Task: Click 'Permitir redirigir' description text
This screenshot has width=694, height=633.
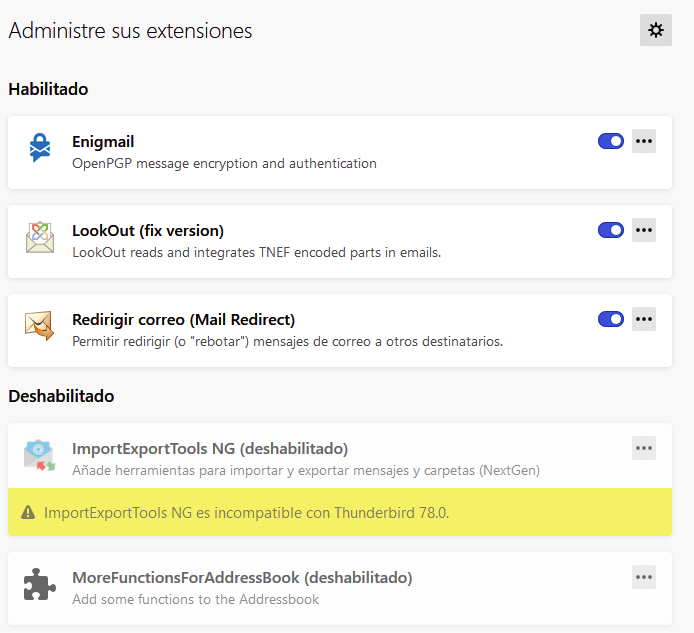Action: pos(288,342)
